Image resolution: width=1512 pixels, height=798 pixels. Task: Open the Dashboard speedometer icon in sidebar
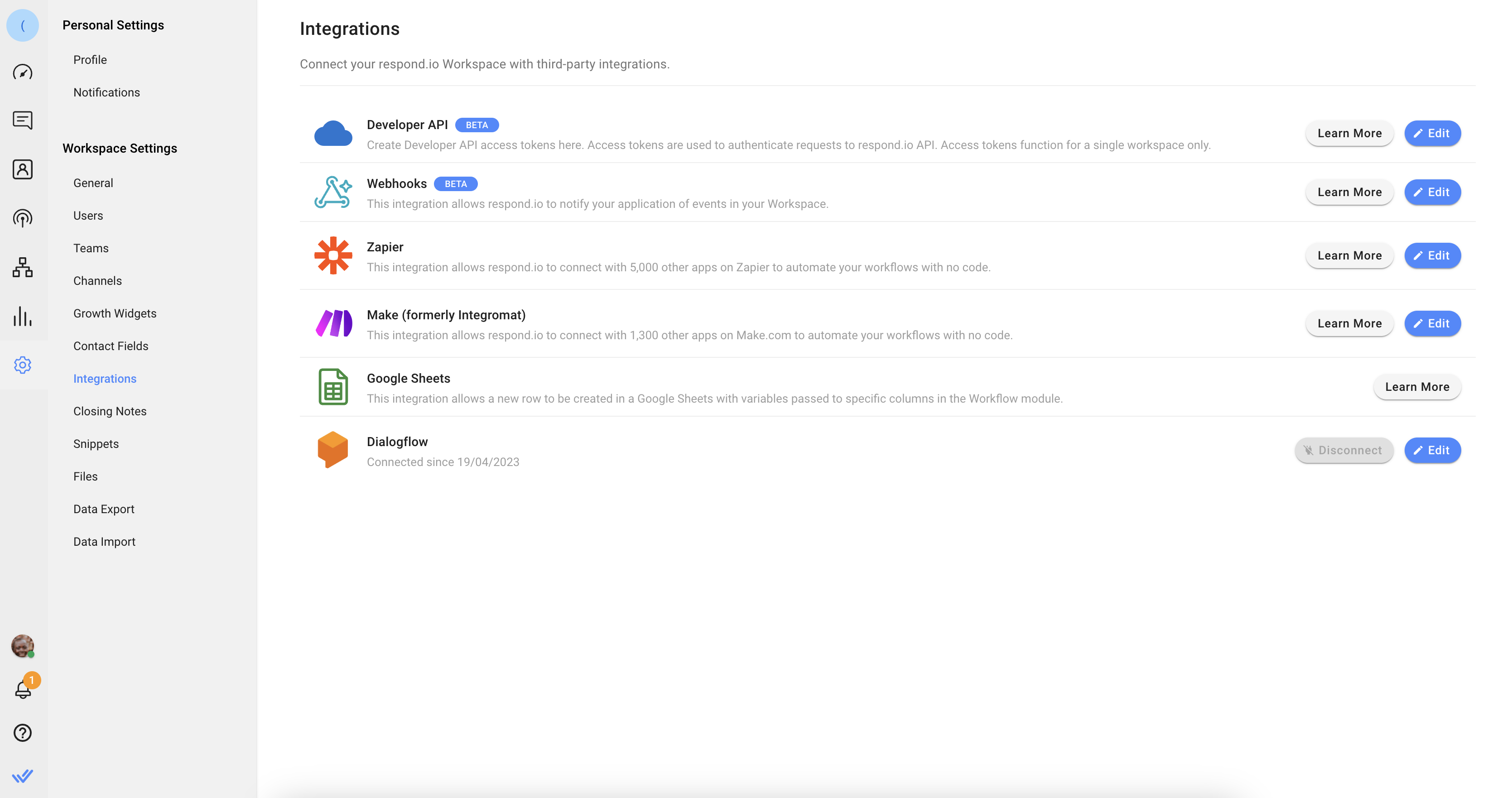click(x=22, y=72)
